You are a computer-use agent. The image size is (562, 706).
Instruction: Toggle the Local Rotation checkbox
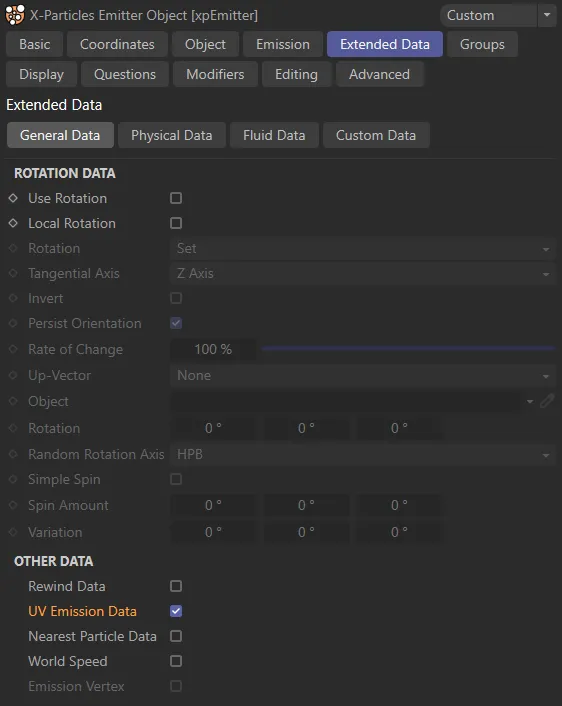tap(176, 223)
